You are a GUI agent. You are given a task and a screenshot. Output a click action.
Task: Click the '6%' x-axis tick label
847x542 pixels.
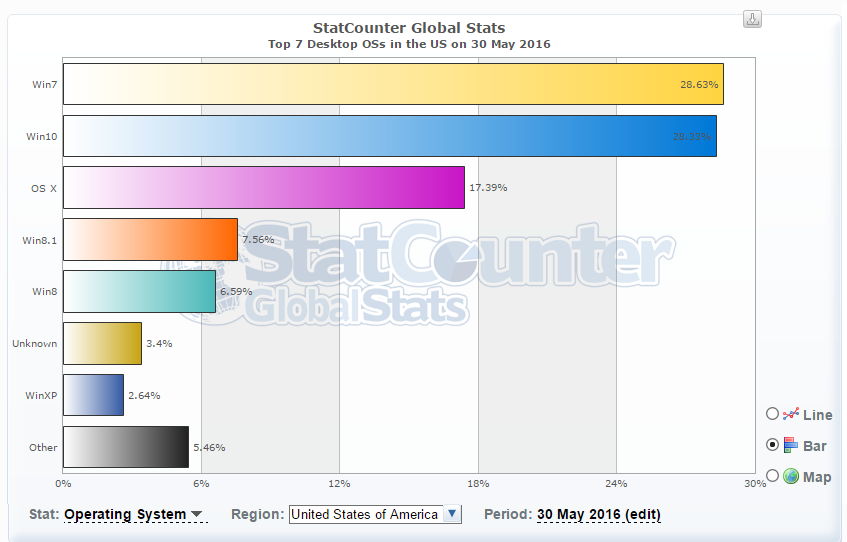click(201, 484)
